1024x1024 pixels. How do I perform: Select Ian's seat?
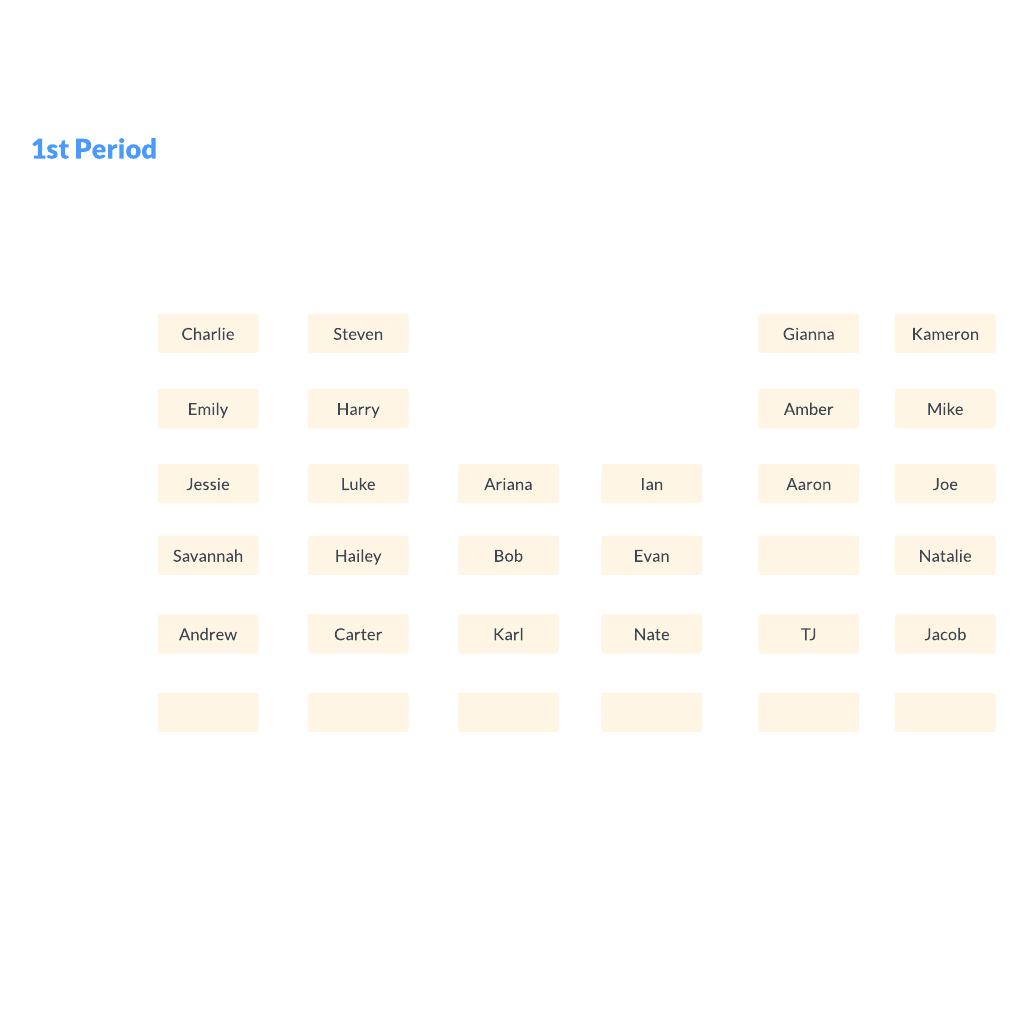652,484
